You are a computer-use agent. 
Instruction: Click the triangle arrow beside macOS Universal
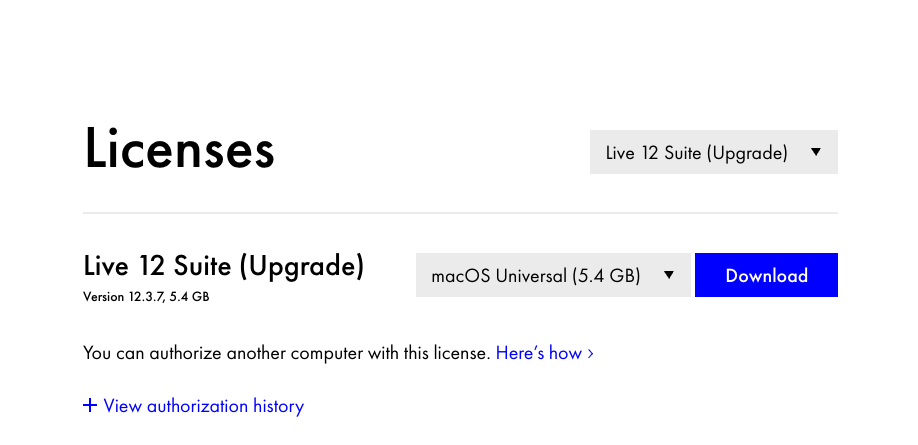669,275
